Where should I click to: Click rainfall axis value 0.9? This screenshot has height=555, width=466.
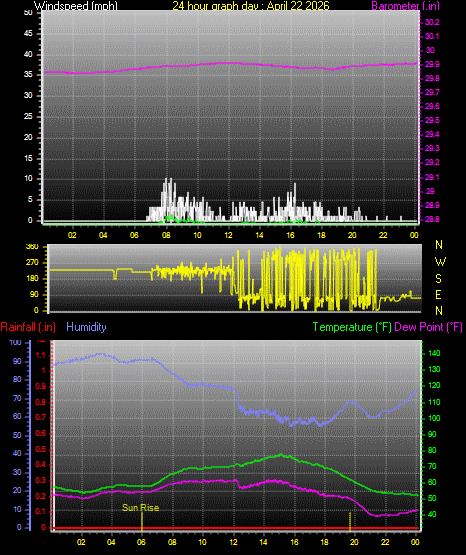coord(41,386)
